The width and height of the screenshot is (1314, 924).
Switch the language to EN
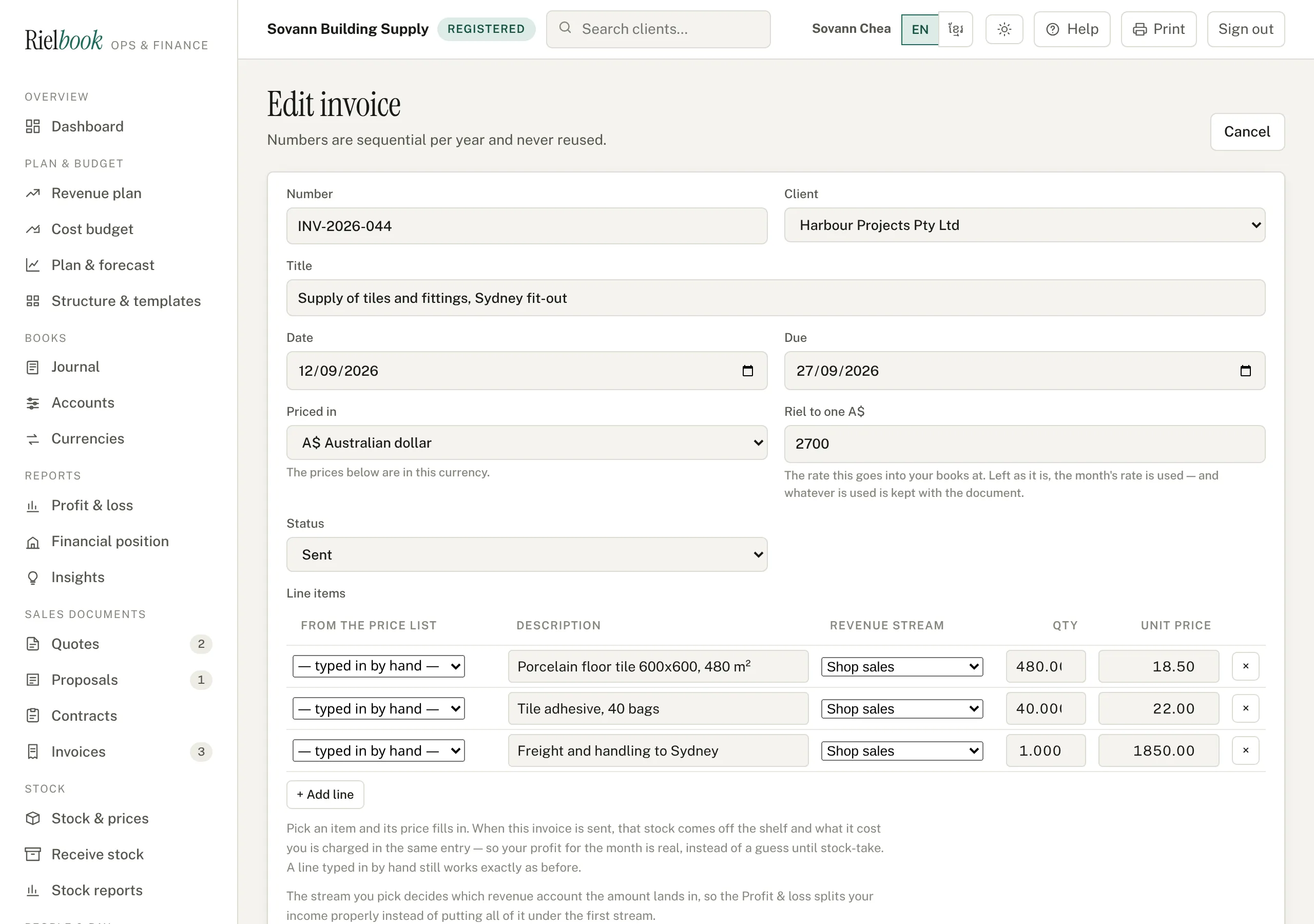[x=920, y=29]
